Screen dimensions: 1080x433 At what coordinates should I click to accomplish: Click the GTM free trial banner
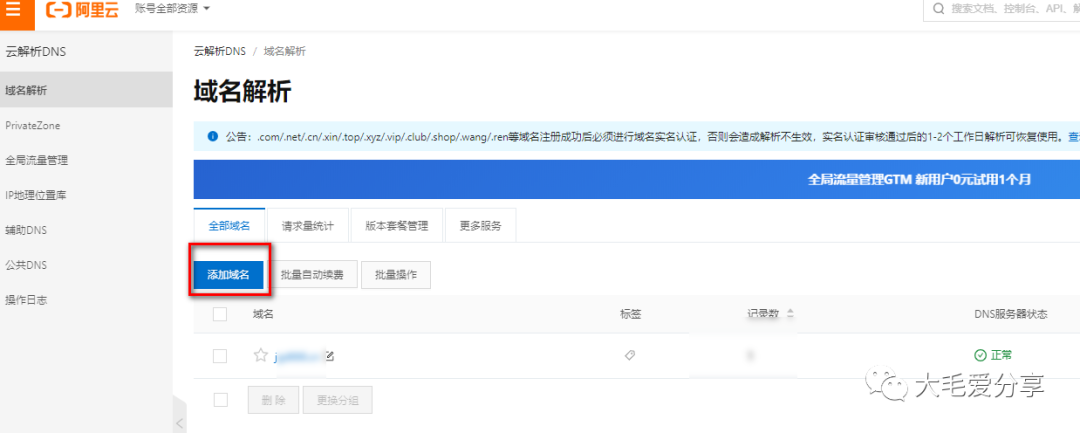(x=636, y=180)
